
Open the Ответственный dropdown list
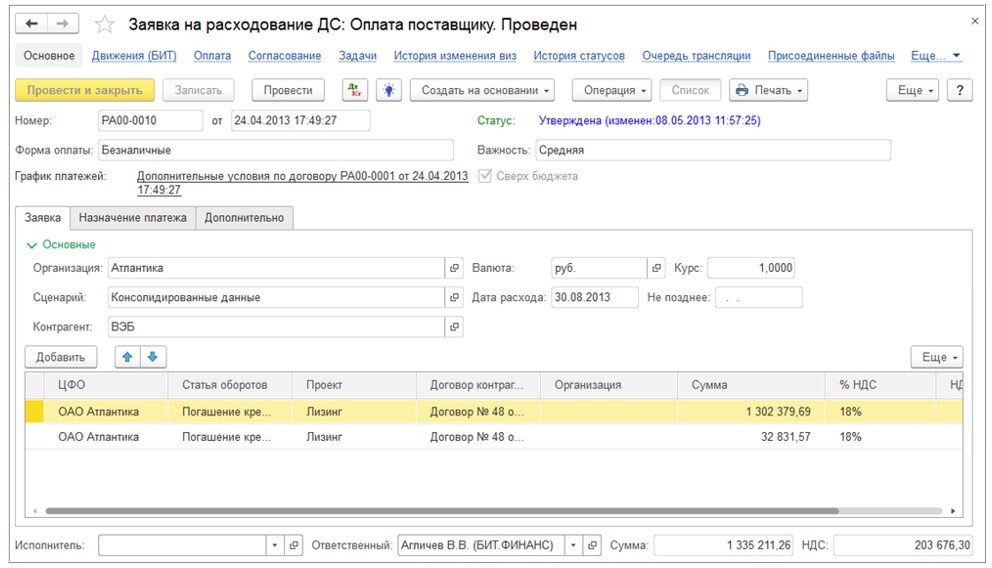tap(573, 545)
